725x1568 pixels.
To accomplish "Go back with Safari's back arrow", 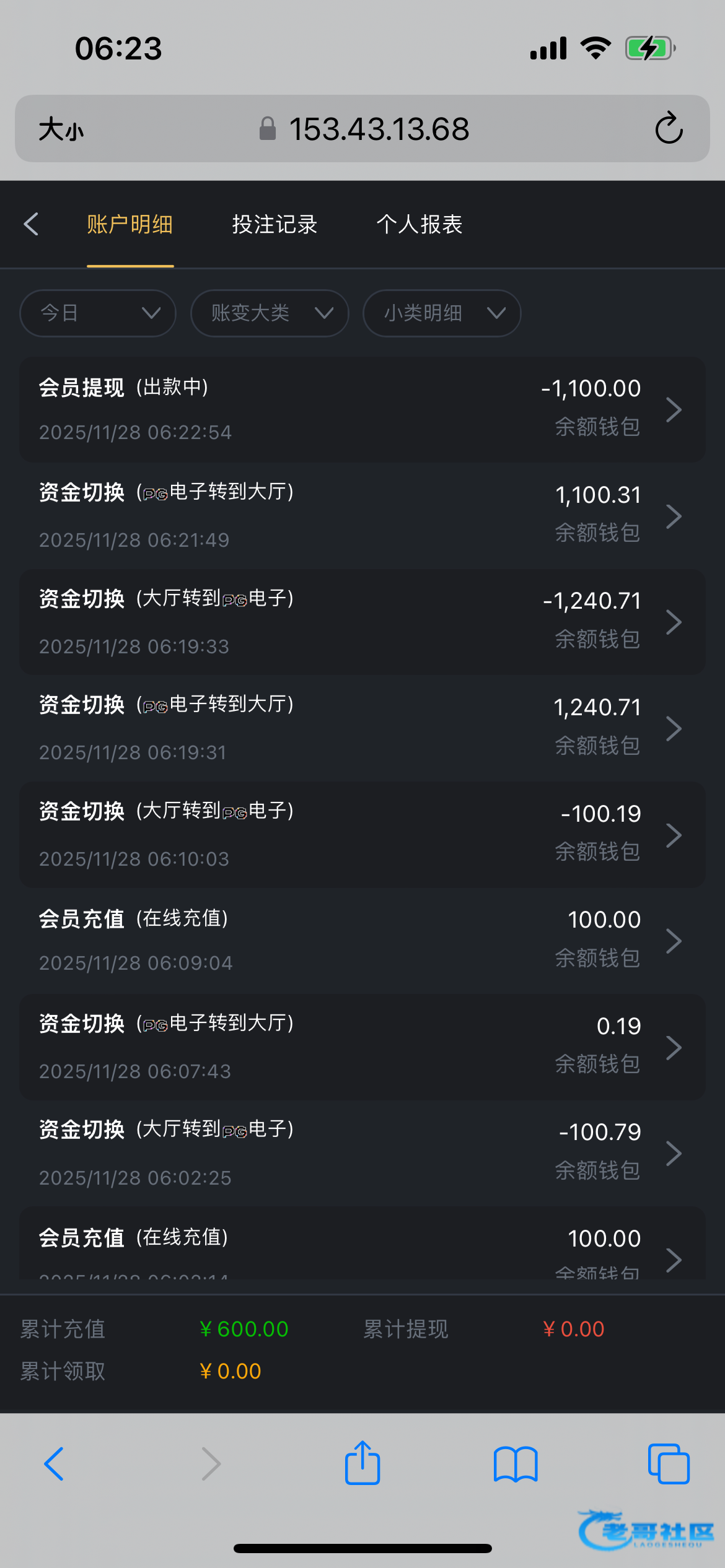I will pos(55,1464).
